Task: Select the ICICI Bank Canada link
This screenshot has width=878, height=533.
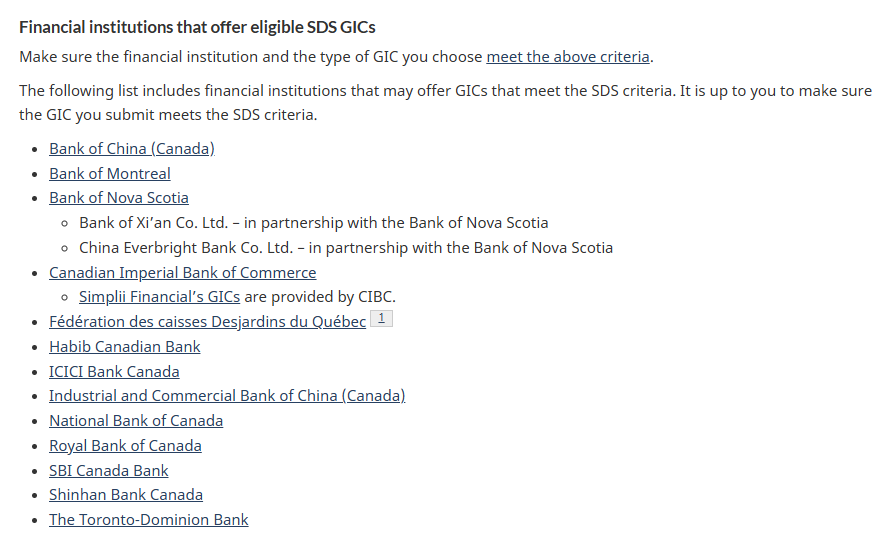Action: pyautogui.click(x=114, y=372)
